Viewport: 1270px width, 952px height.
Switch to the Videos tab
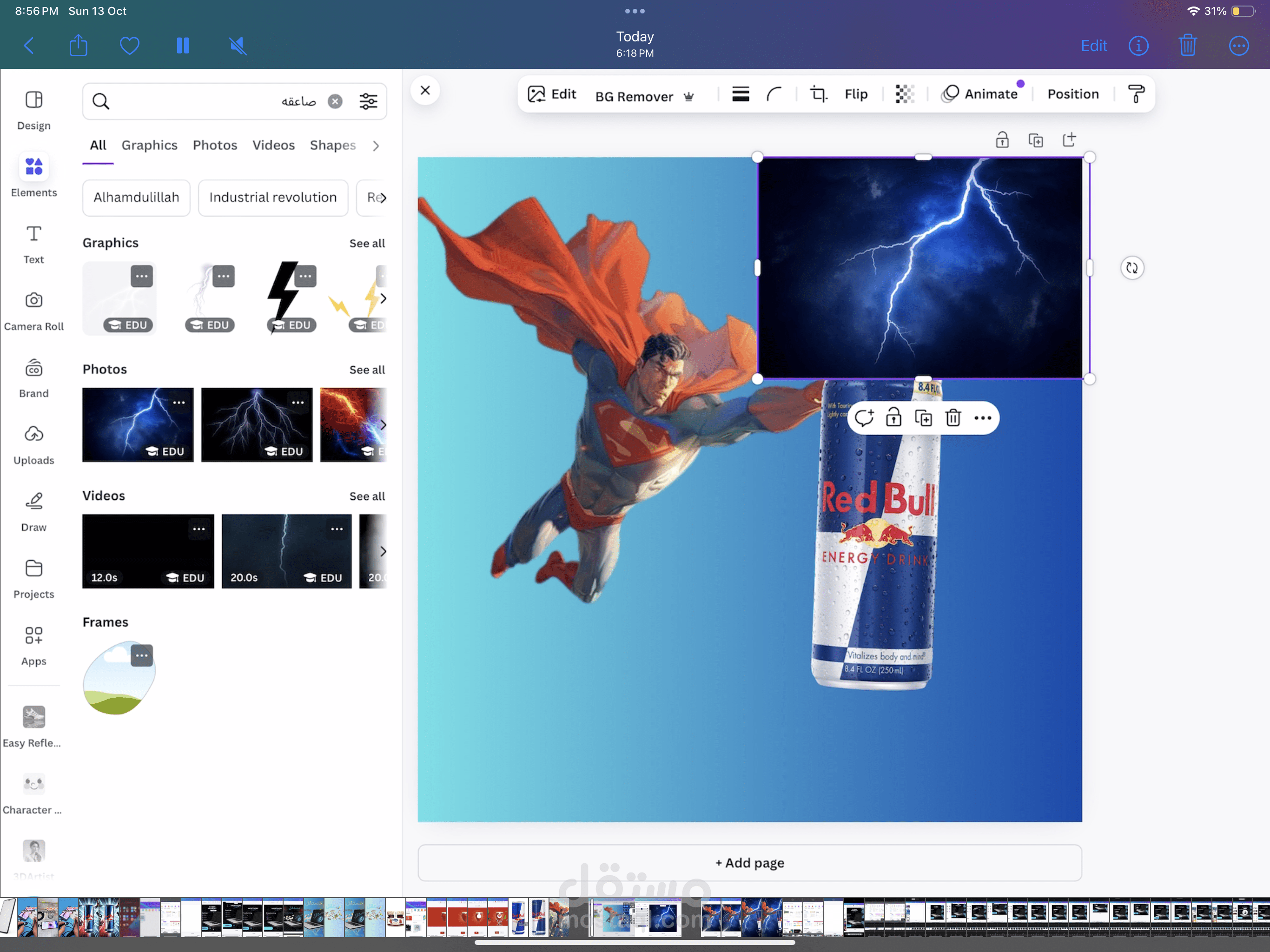pos(273,145)
